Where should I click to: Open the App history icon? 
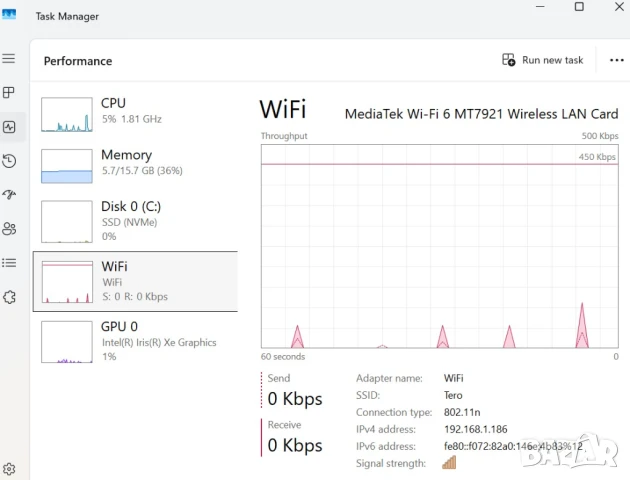9,161
